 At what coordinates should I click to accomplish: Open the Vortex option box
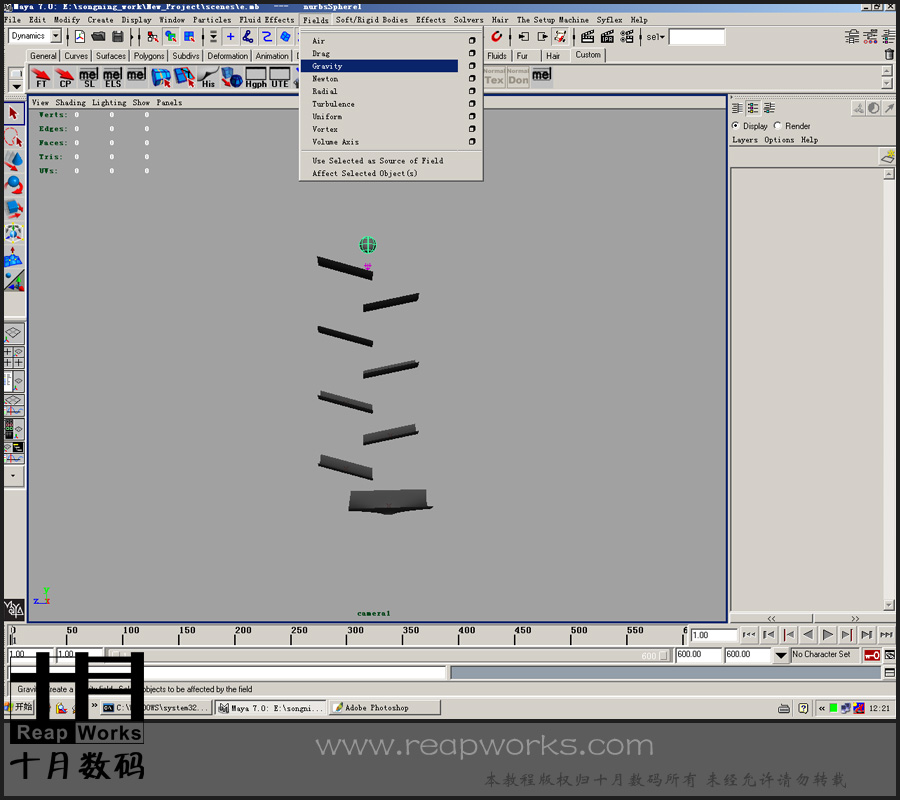click(472, 129)
